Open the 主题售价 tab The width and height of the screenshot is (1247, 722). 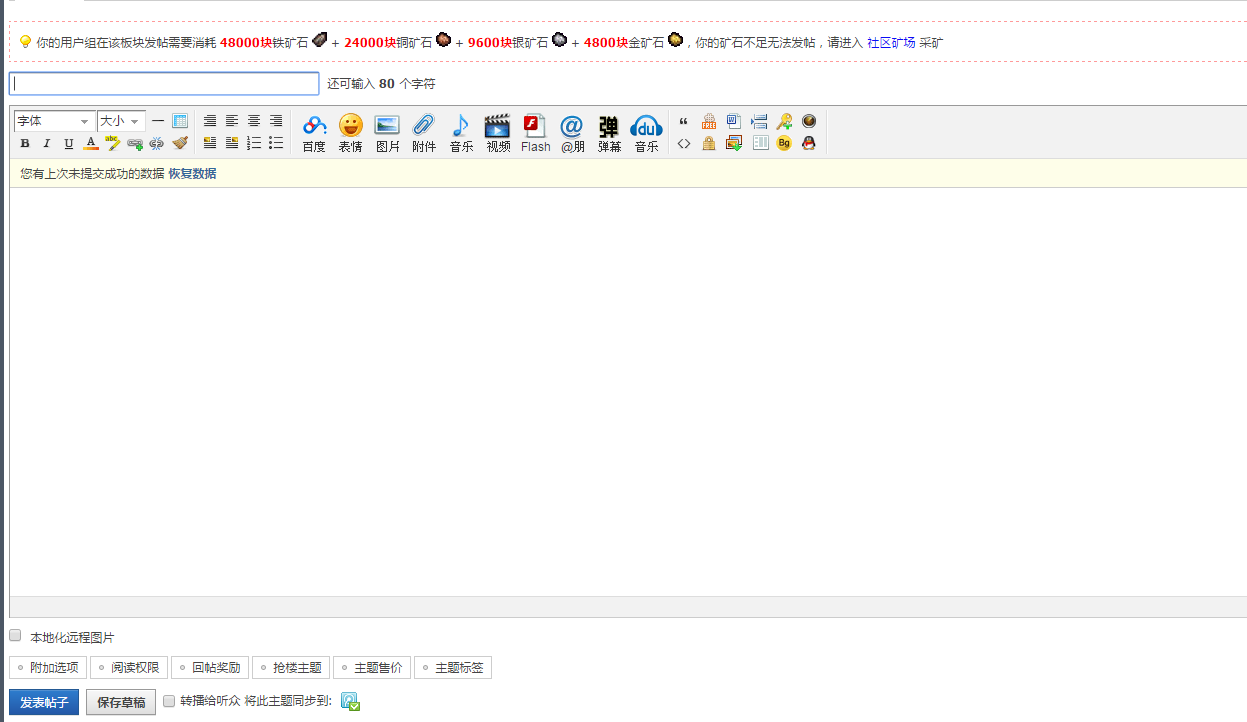coord(372,668)
